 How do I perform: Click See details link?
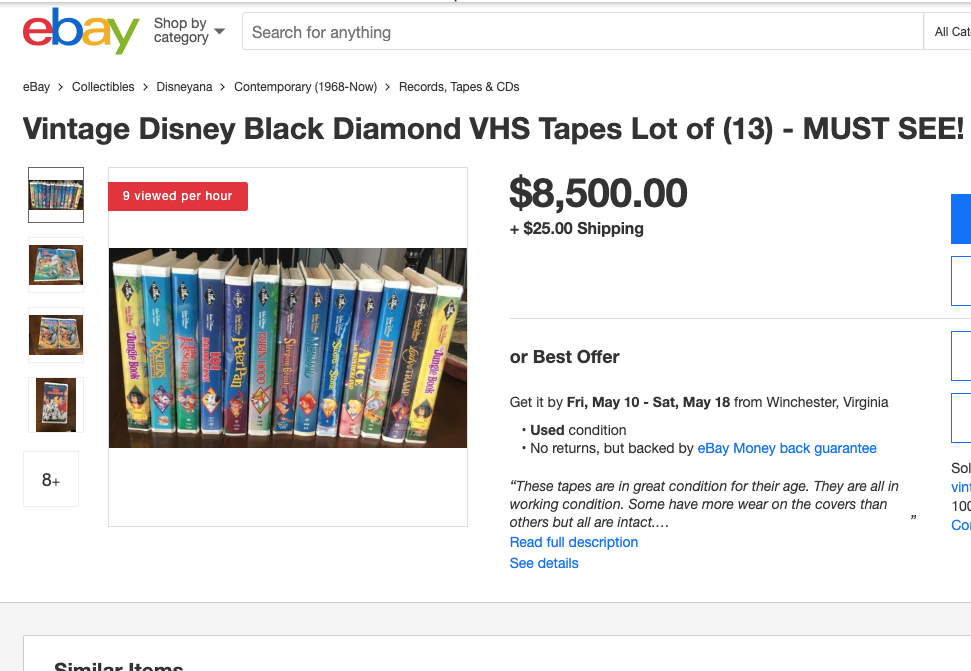544,563
